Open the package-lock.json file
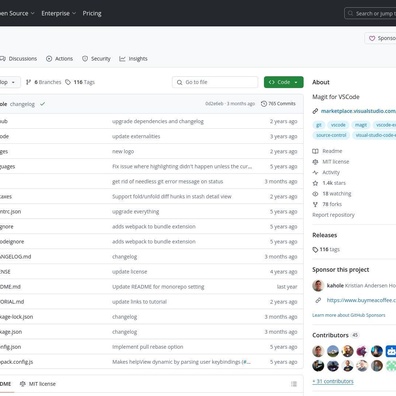 pyautogui.click(x=16, y=317)
